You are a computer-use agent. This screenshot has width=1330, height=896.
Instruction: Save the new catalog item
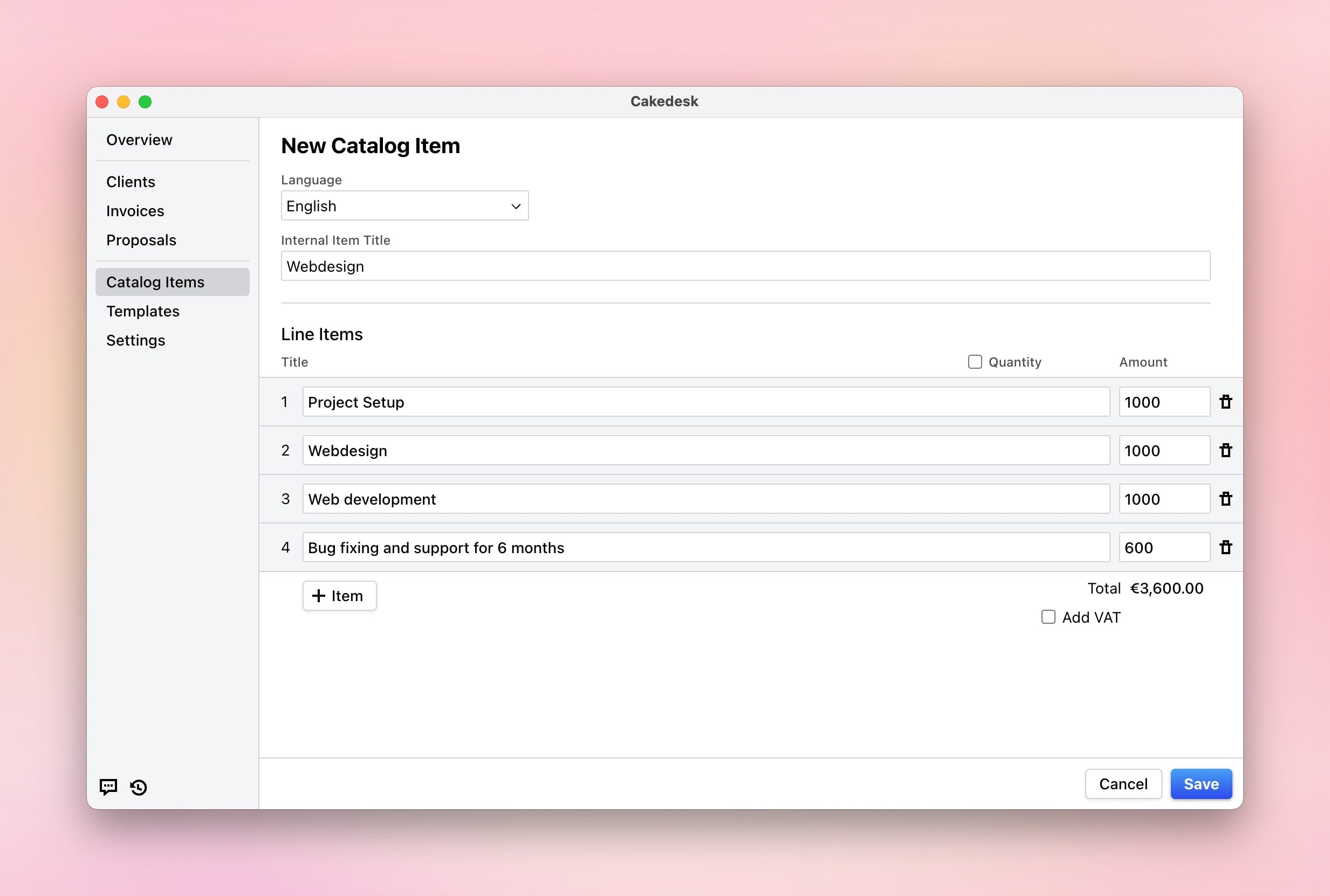coord(1200,784)
